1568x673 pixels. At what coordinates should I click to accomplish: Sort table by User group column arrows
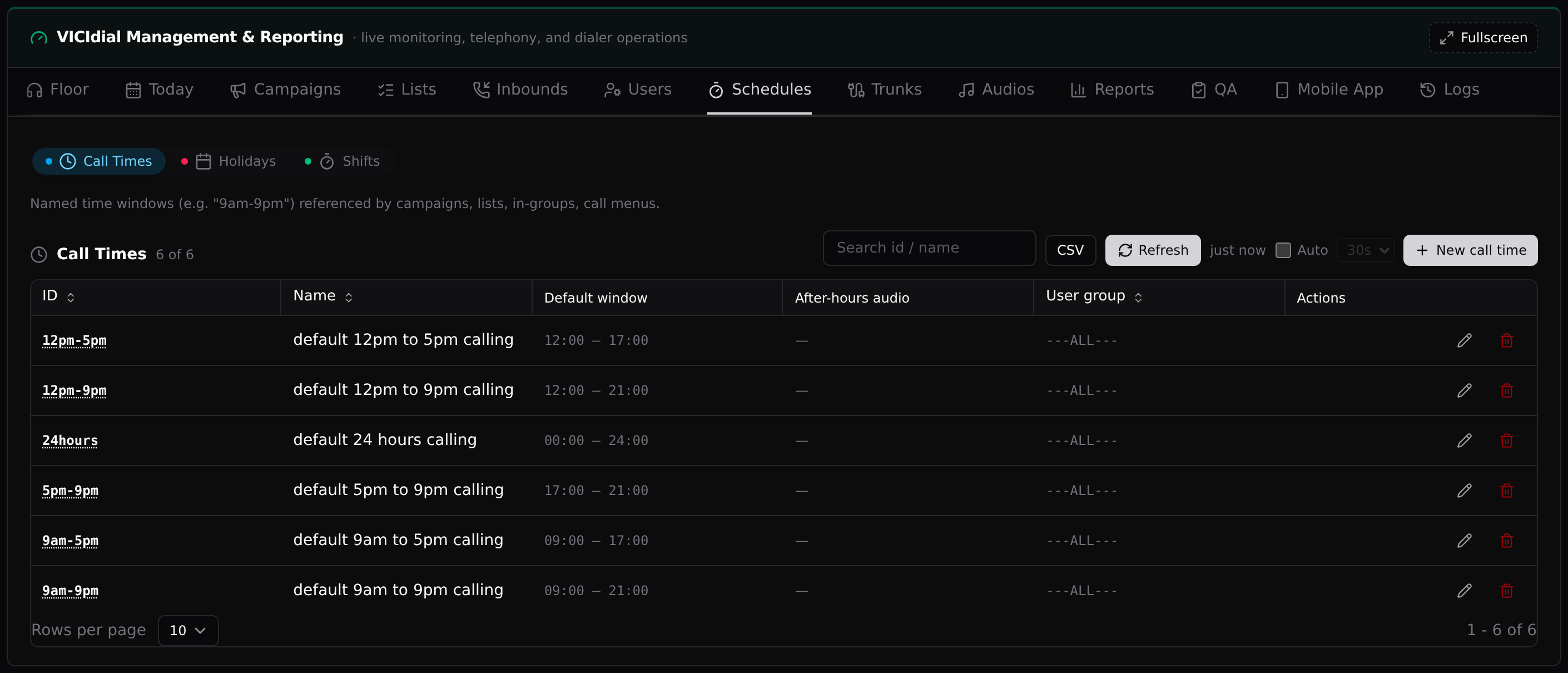coord(1138,297)
